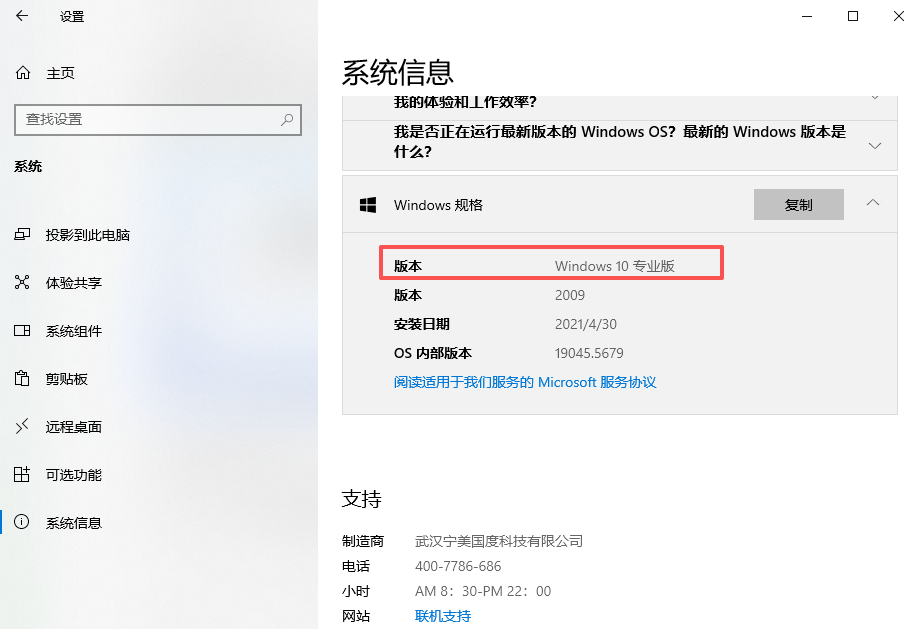
Task: Open the Microsoft 服务协议 link
Action: pyautogui.click(x=525, y=382)
